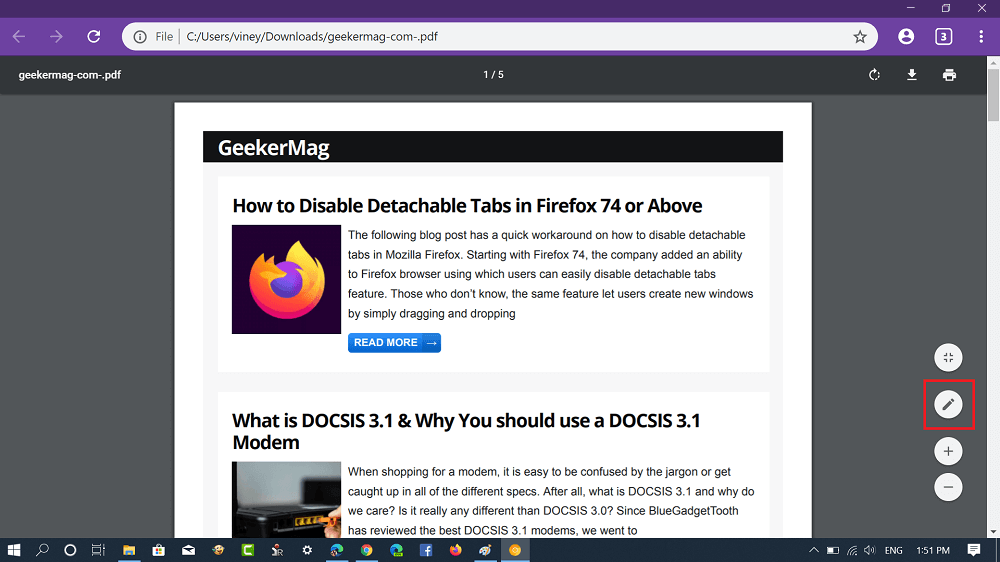Open Windows search from taskbar
This screenshot has width=1000, height=562.
(x=42, y=550)
